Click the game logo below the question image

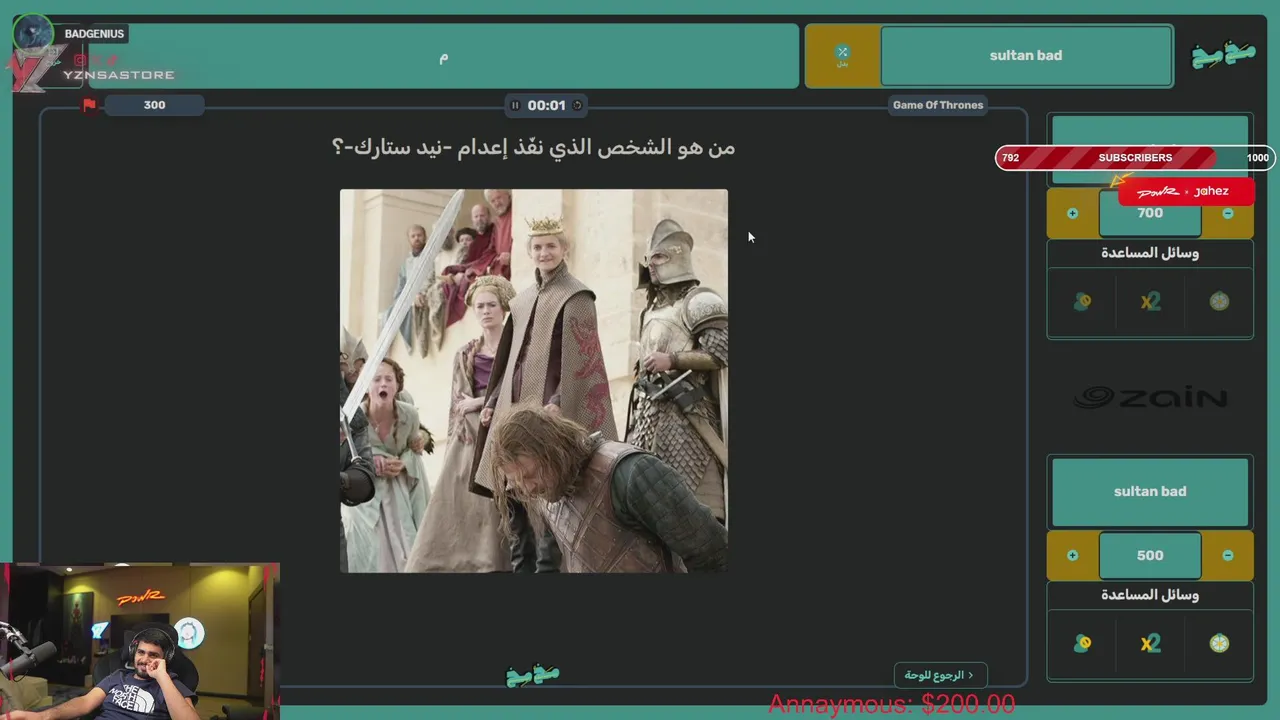(533, 675)
